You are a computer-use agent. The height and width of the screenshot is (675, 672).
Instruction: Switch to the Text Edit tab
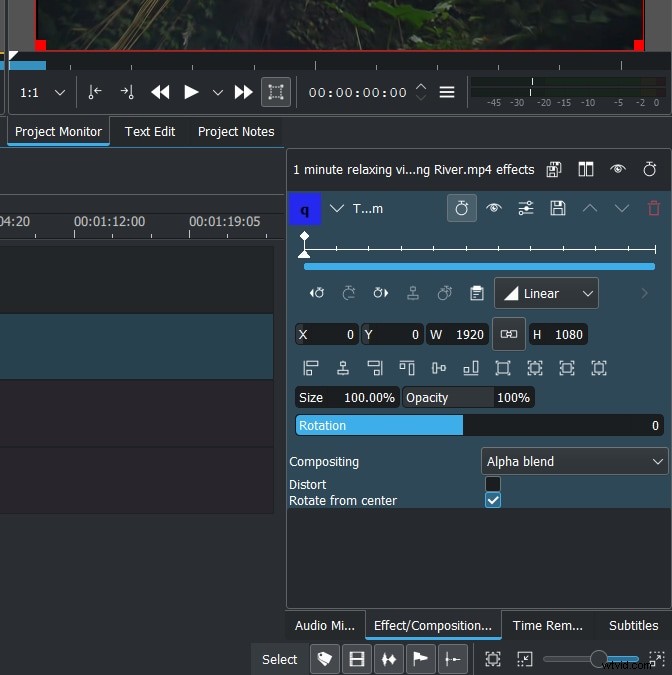(x=150, y=131)
